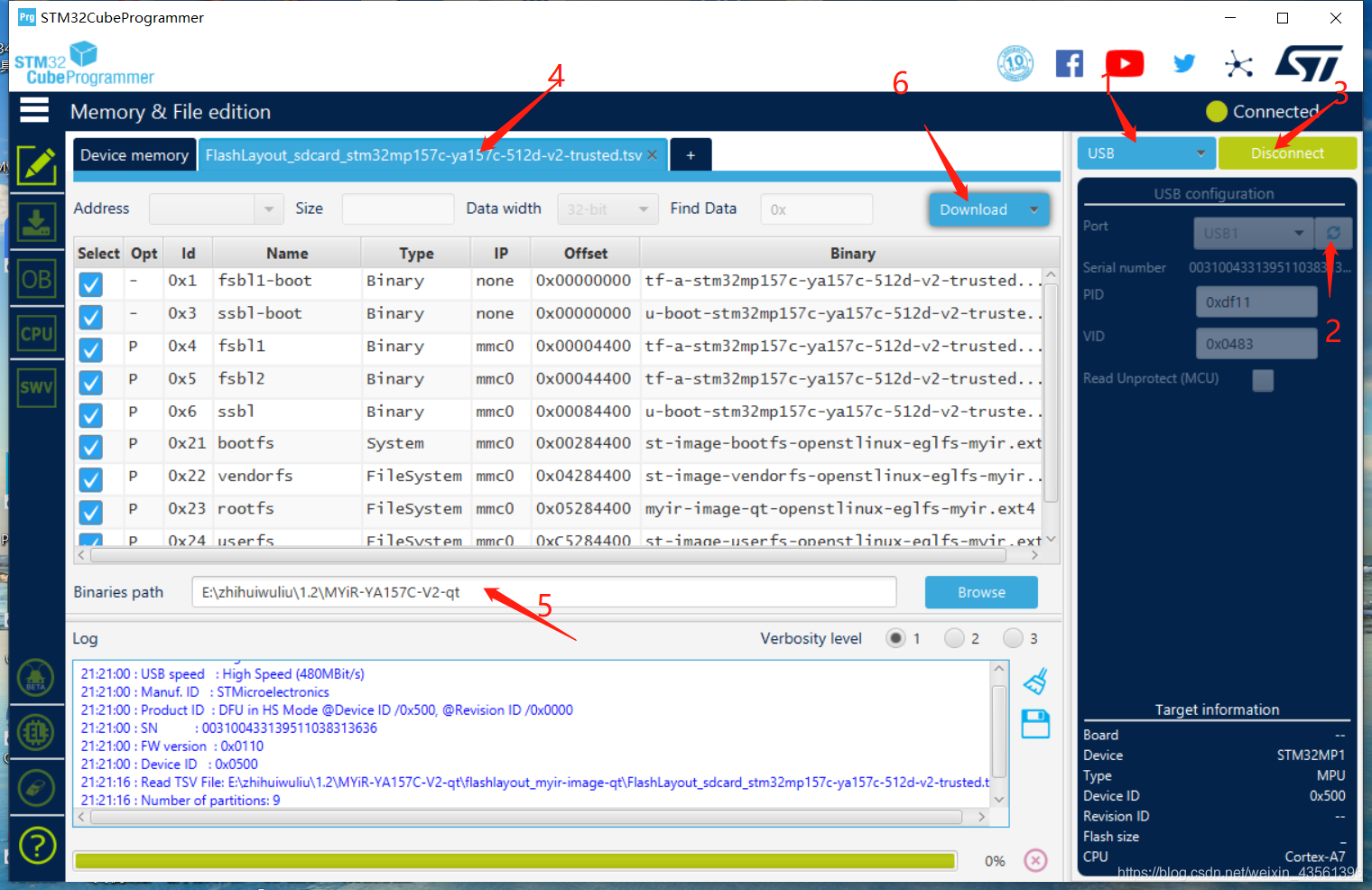Click the eraser icon in sidebar
1372x890 pixels.
[x=36, y=788]
